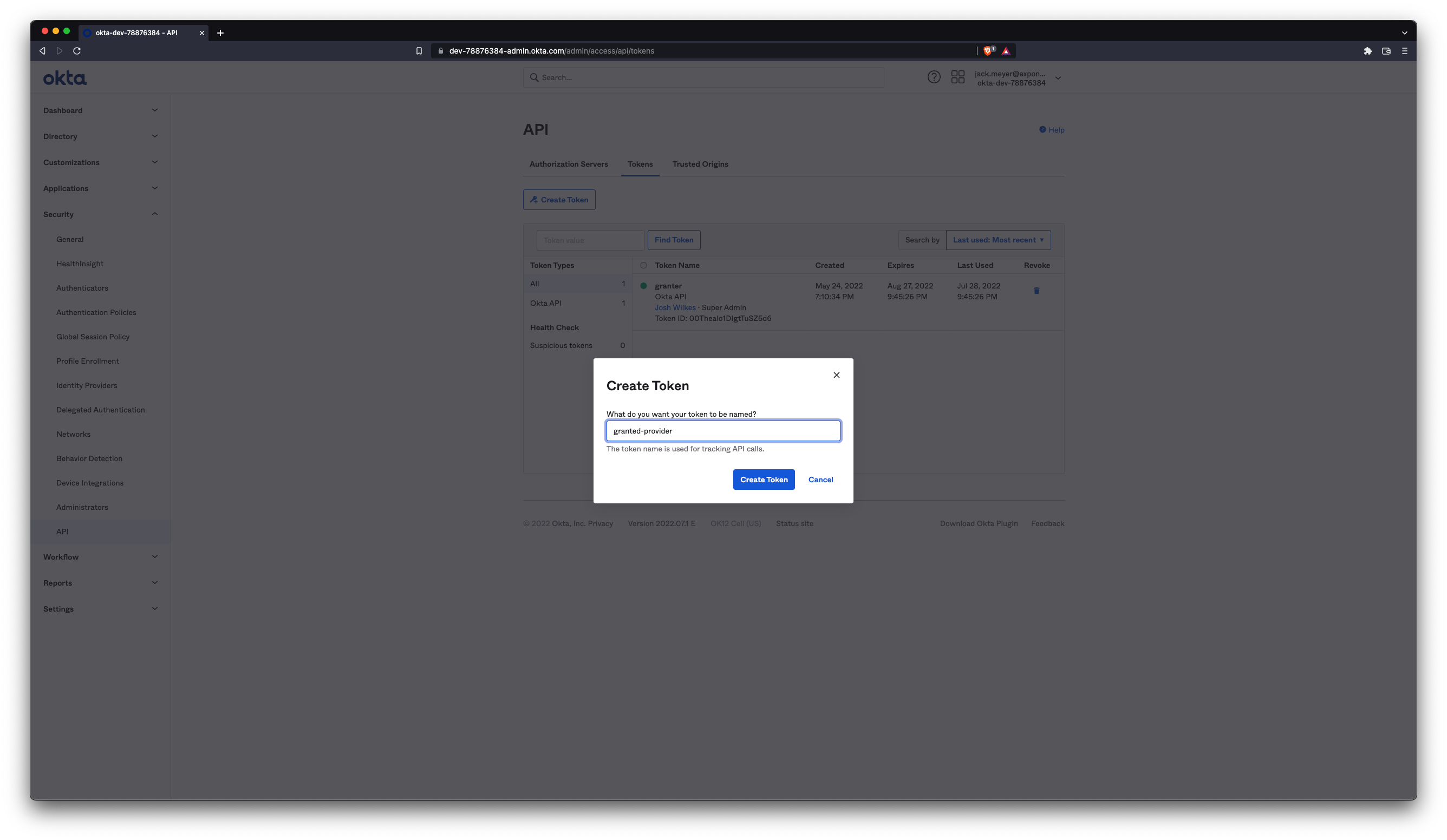Open a new browser tab with plus
Image resolution: width=1447 pixels, height=840 pixels.
220,32
